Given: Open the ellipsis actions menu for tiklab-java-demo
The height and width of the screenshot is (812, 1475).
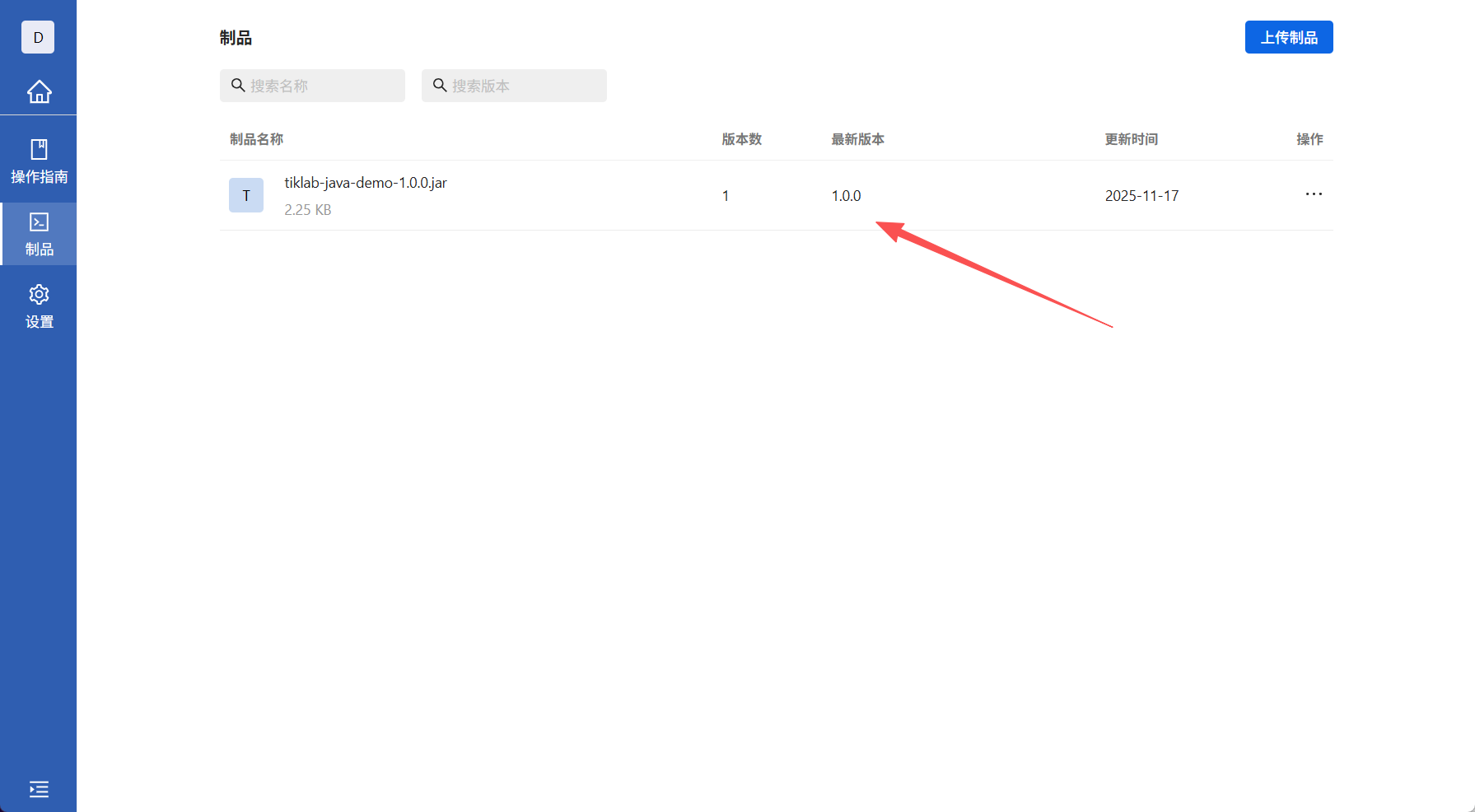Looking at the screenshot, I should tap(1313, 194).
